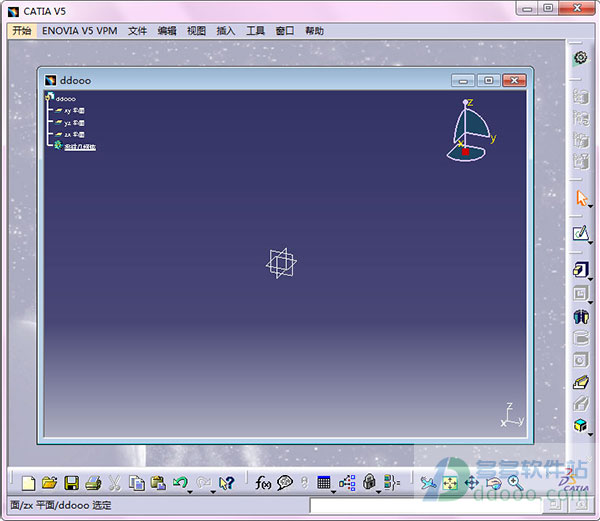600x521 pixels.
Task: Save the part with the floppy icon
Action: (x=71, y=483)
